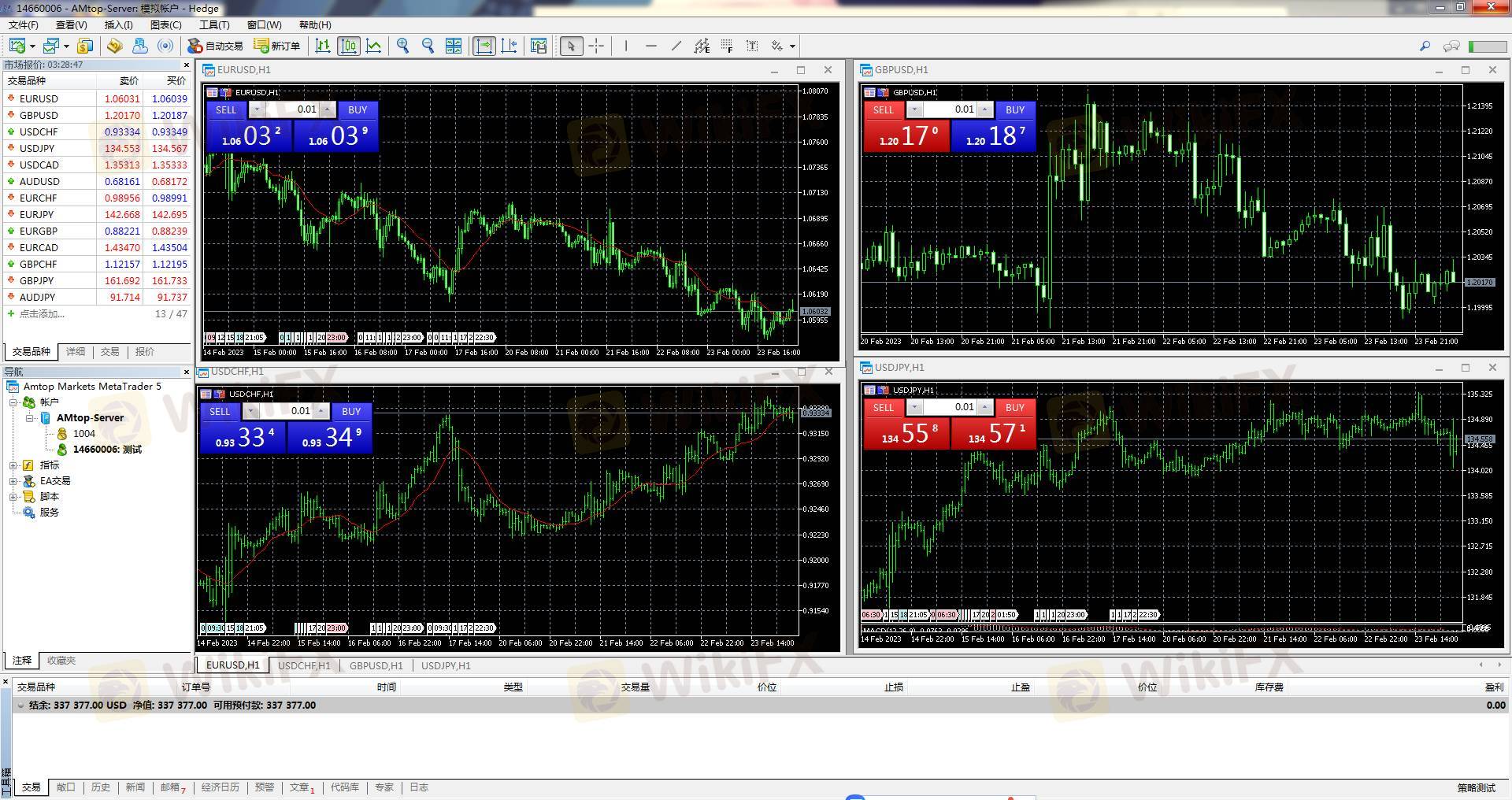Decrease volume on the EURUSD one-click panel
Viewport: 1512px width, 800px height.
tap(257, 109)
